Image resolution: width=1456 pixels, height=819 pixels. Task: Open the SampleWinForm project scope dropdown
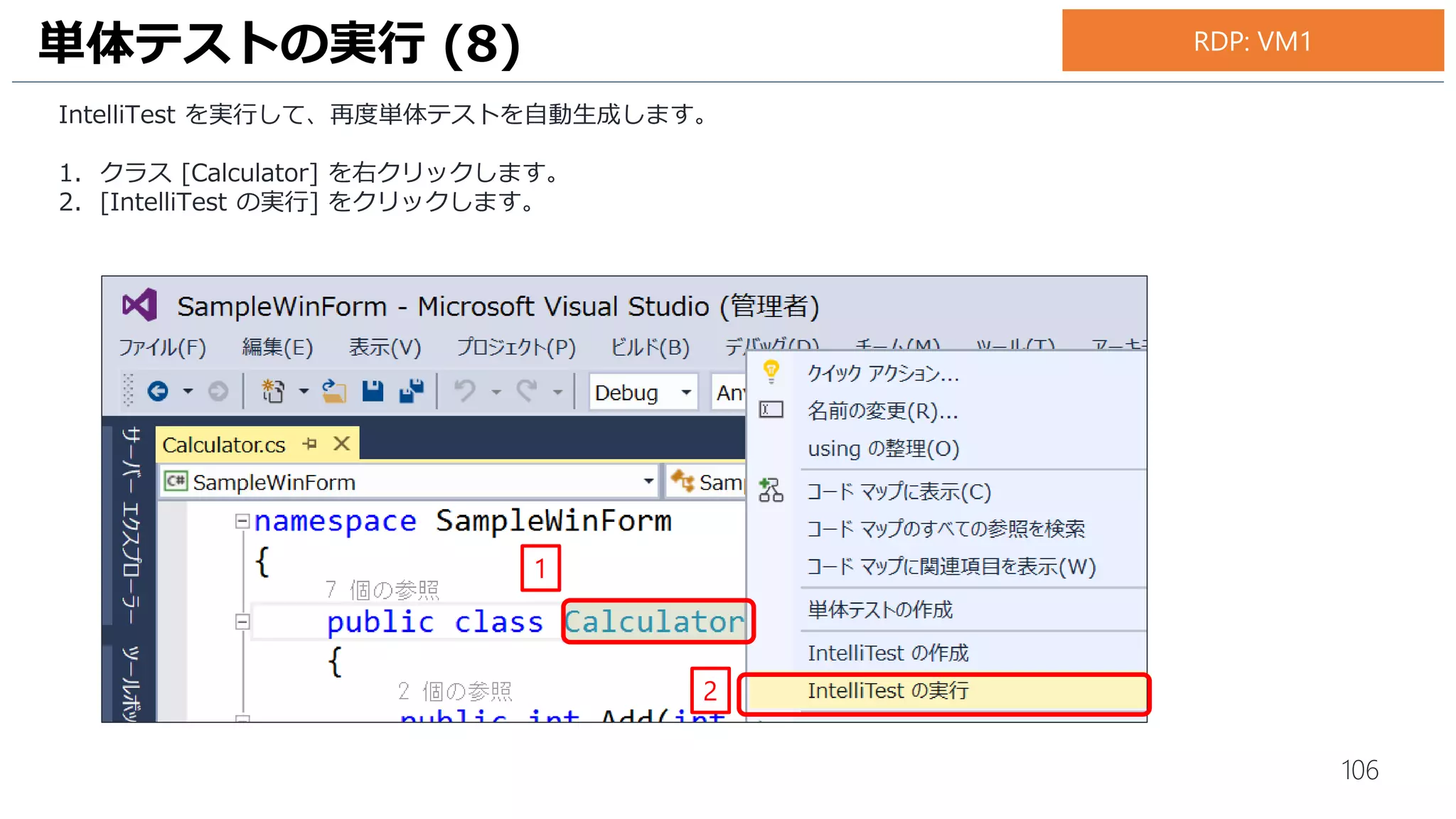coord(409,482)
